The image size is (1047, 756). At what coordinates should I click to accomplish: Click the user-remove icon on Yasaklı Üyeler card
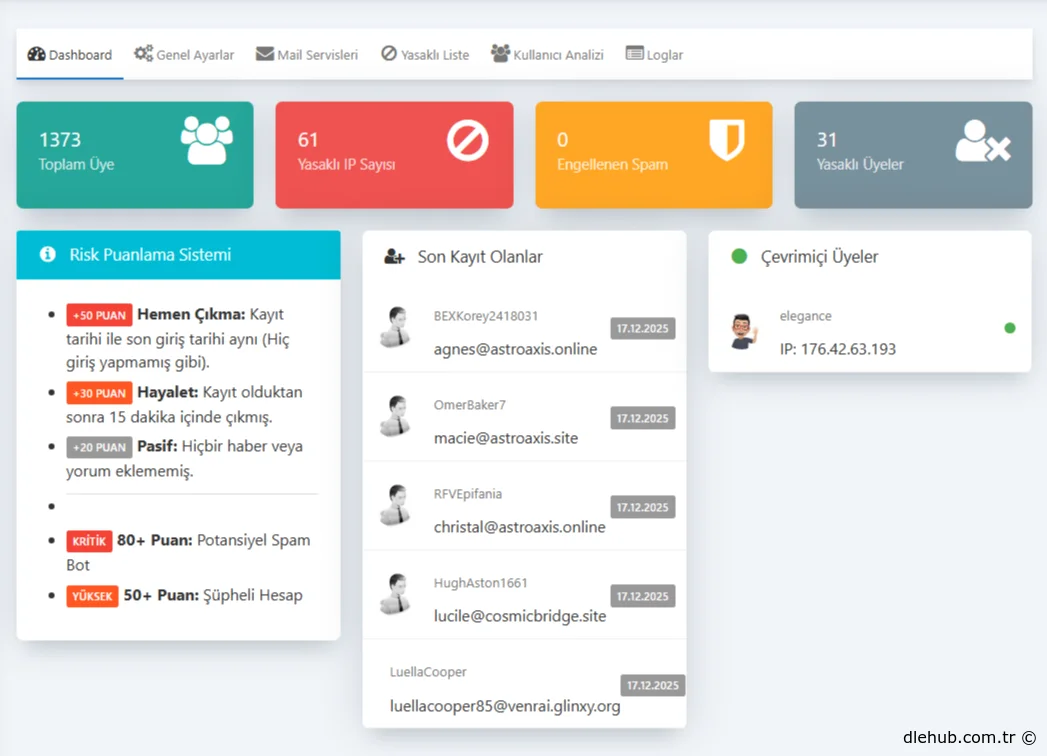983,141
